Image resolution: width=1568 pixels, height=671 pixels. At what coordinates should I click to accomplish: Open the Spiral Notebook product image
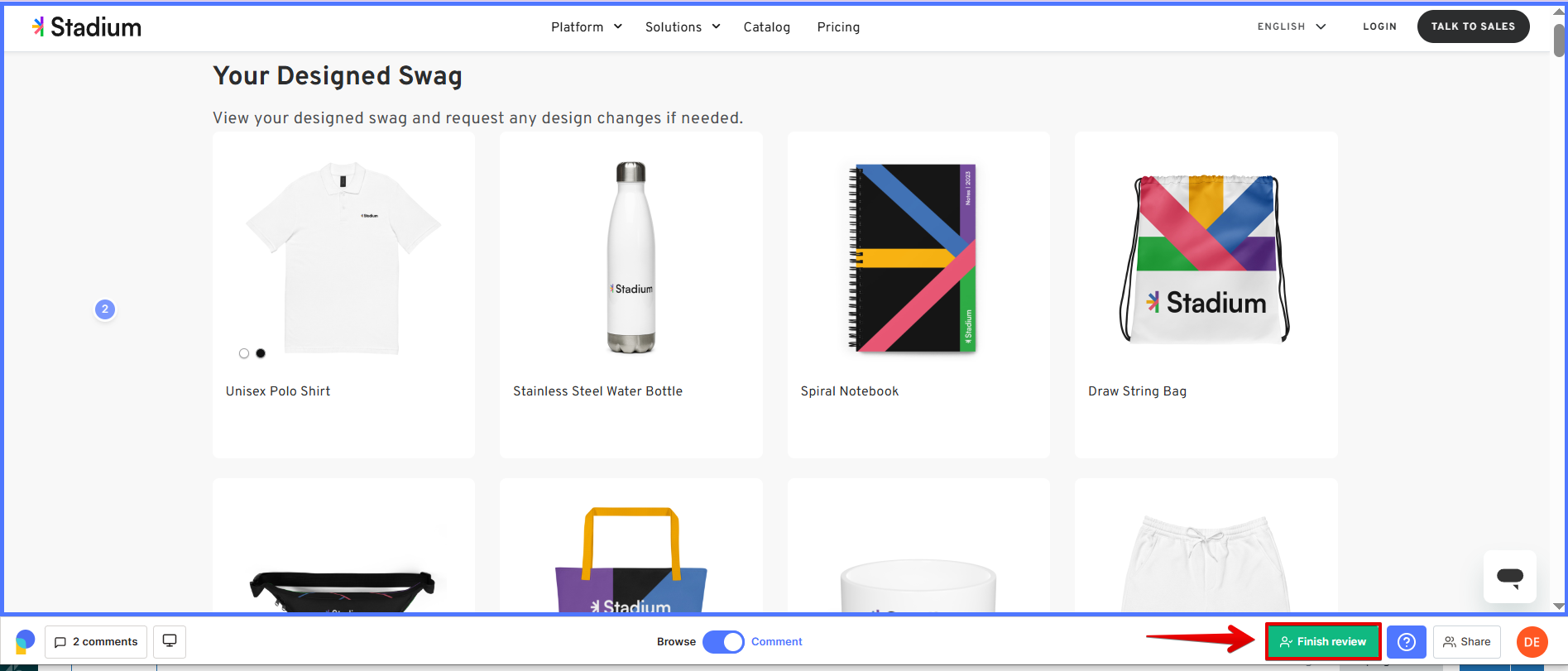coord(913,257)
